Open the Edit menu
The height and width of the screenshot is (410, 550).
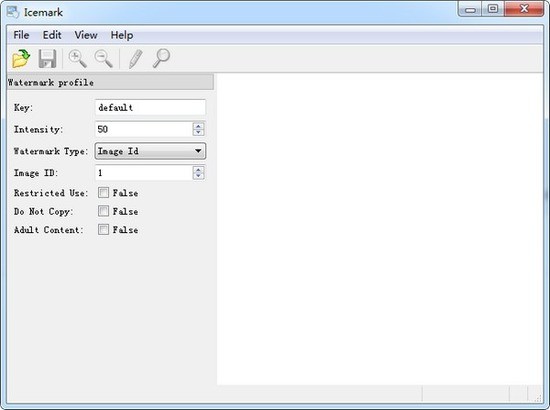coord(52,35)
